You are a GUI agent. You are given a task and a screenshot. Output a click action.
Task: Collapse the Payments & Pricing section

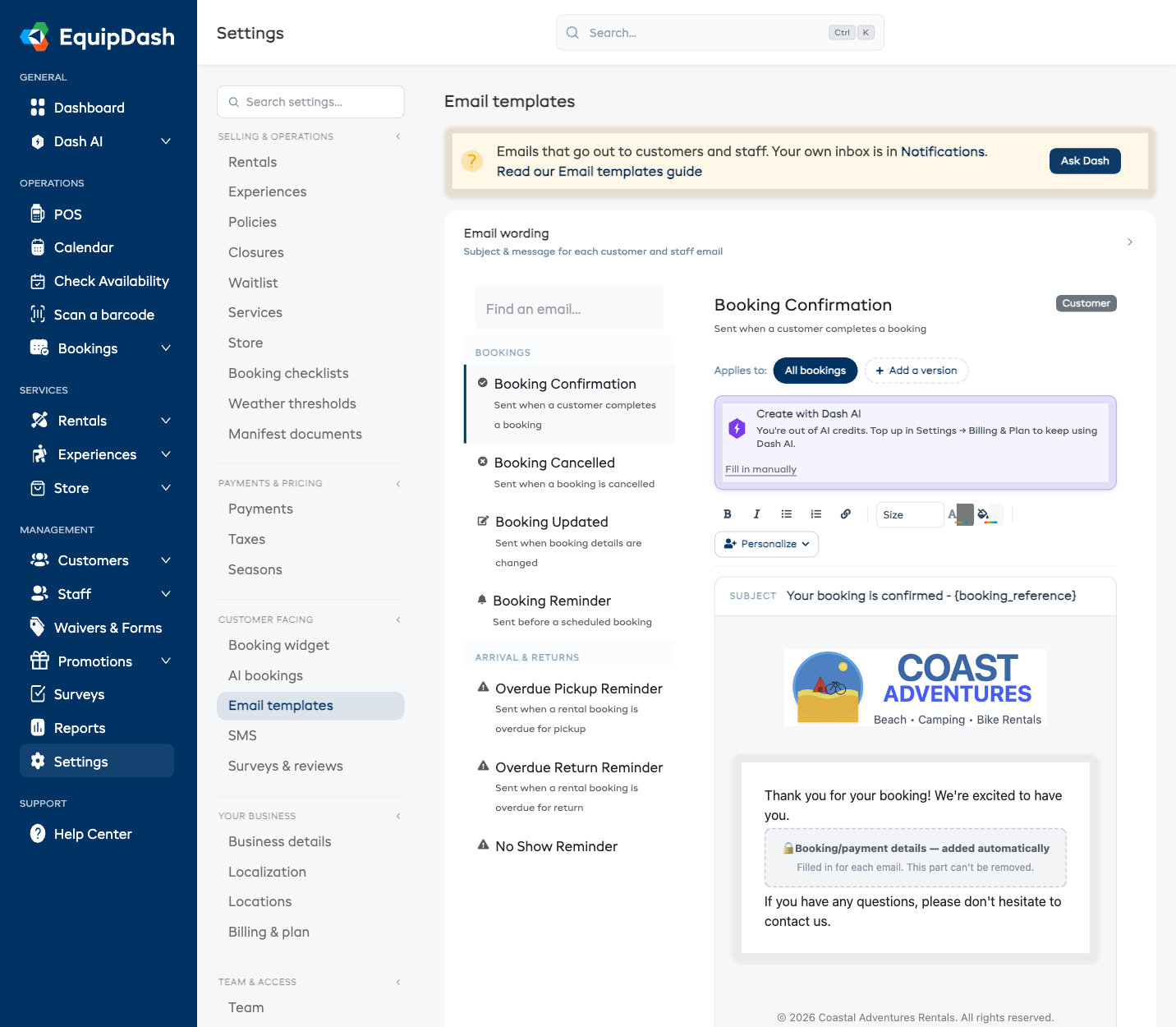pyautogui.click(x=398, y=483)
